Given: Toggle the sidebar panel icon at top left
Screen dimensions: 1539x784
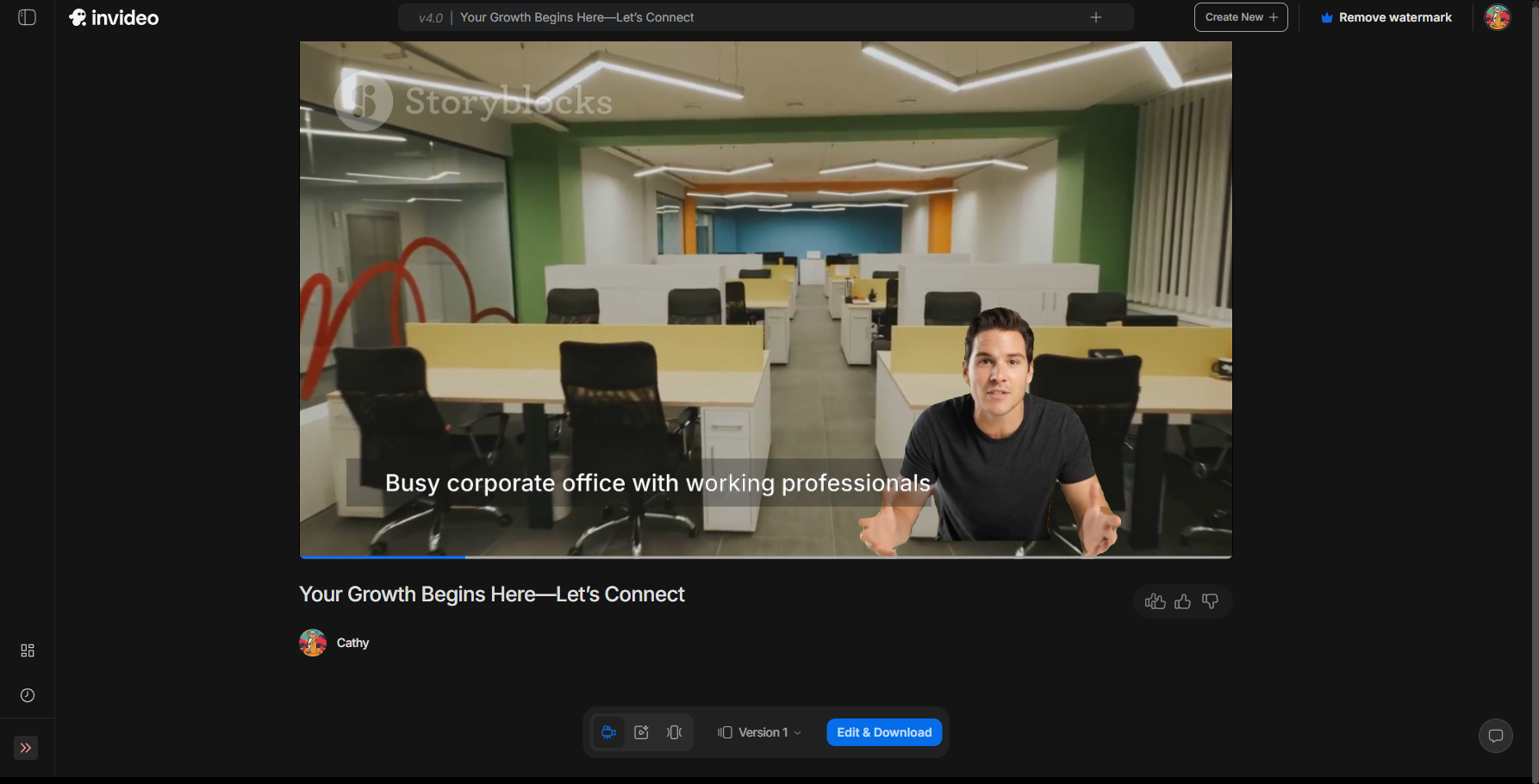Looking at the screenshot, I should click(28, 17).
